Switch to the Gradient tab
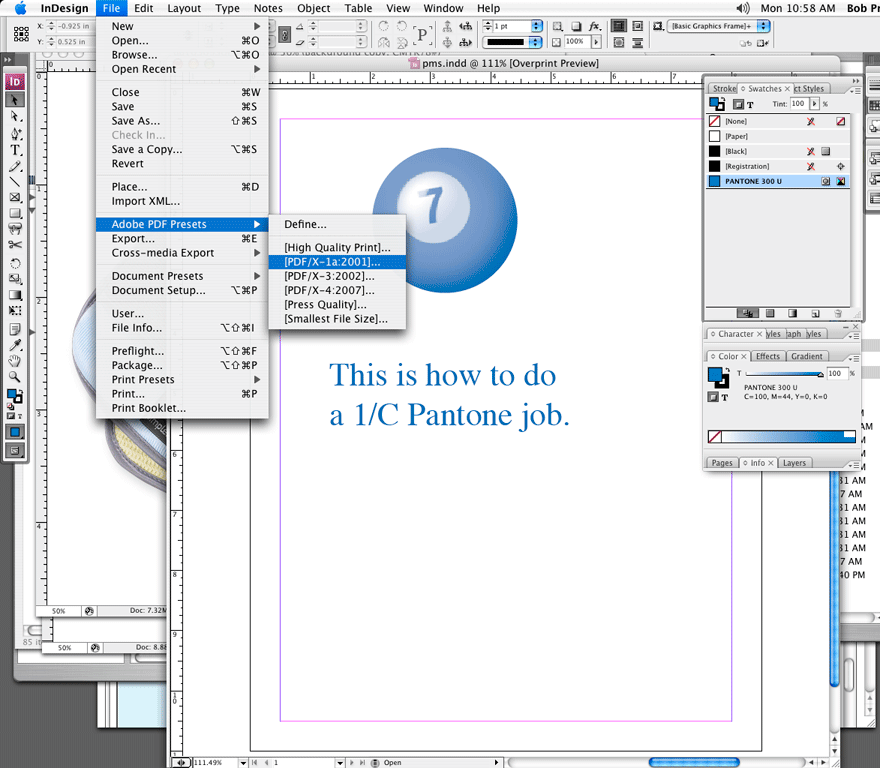Image resolution: width=880 pixels, height=768 pixels. tap(806, 356)
